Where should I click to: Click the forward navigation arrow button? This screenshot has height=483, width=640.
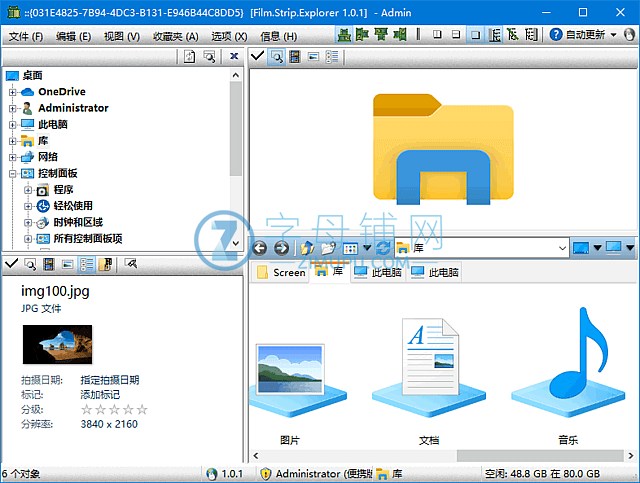(281, 248)
